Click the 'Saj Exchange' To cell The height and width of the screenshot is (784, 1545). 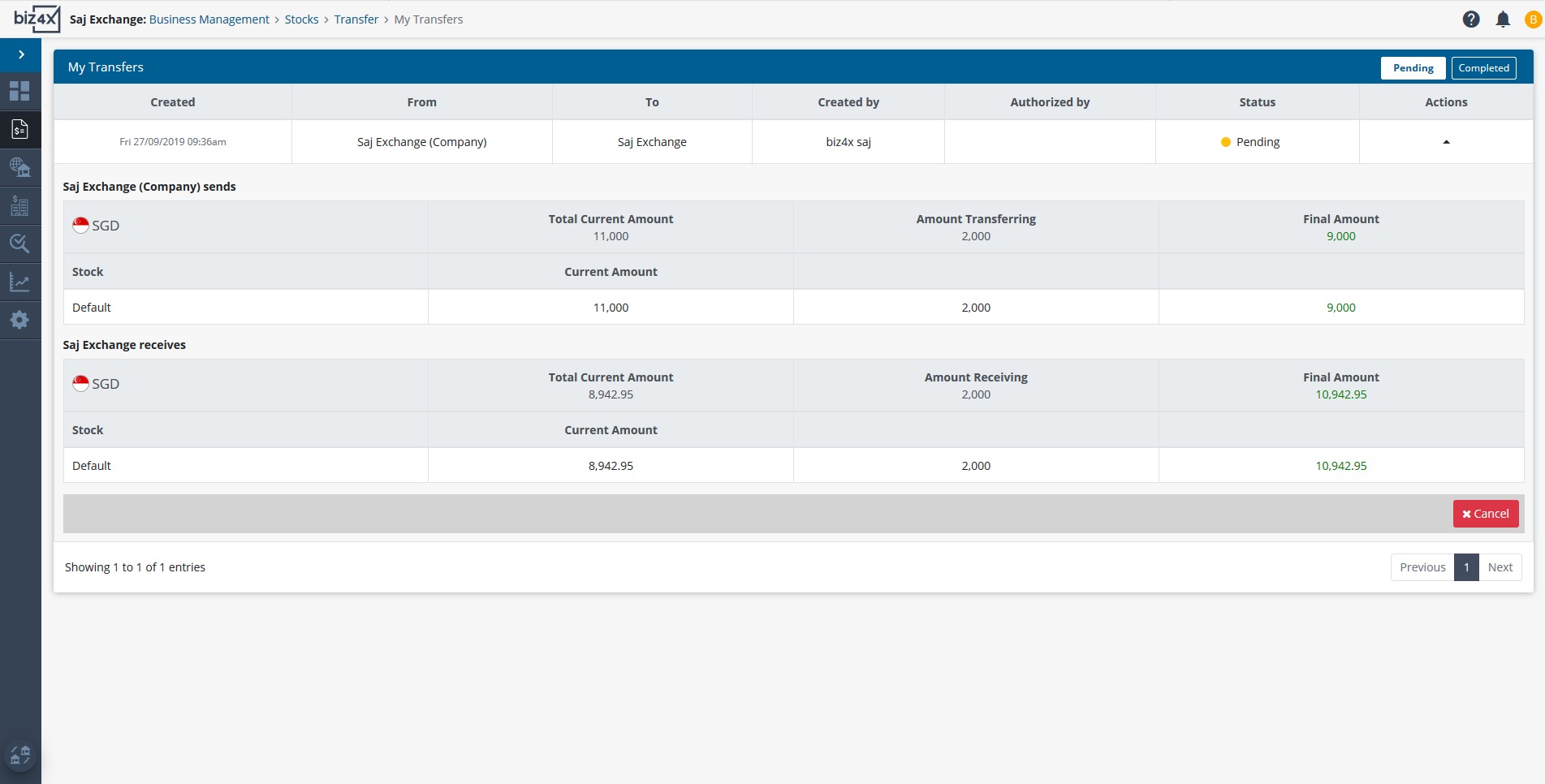point(652,142)
